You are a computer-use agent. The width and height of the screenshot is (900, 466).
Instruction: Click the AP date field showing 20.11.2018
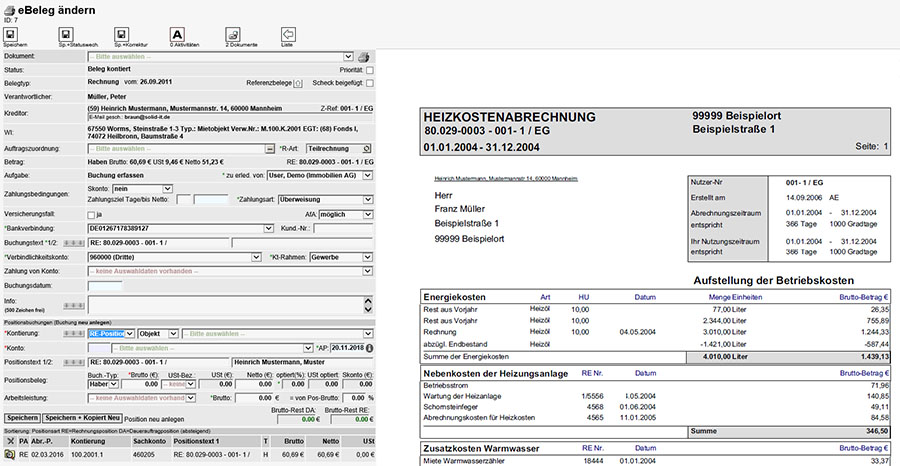tap(346, 348)
